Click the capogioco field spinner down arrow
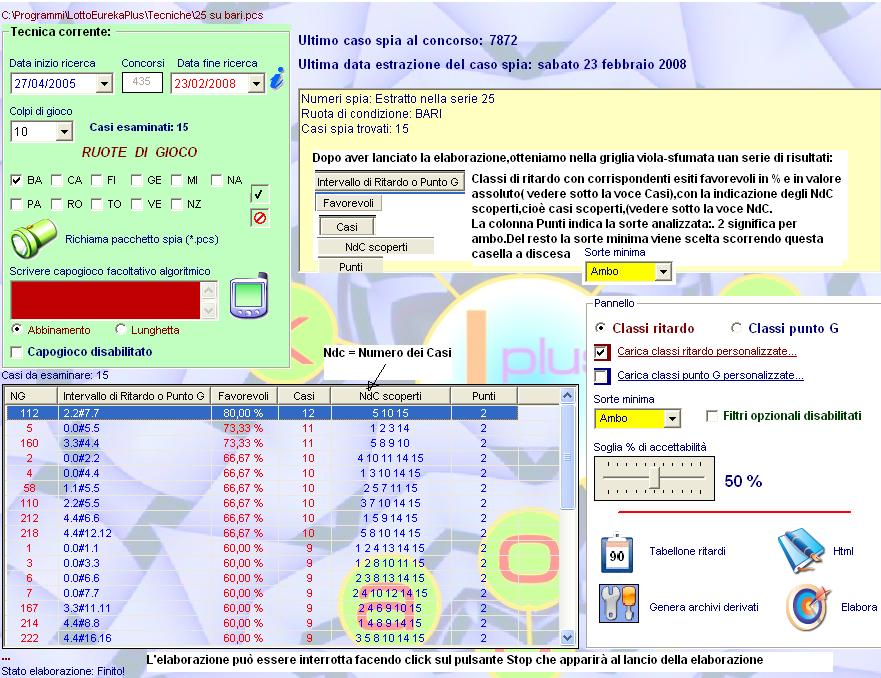 pos(208,310)
